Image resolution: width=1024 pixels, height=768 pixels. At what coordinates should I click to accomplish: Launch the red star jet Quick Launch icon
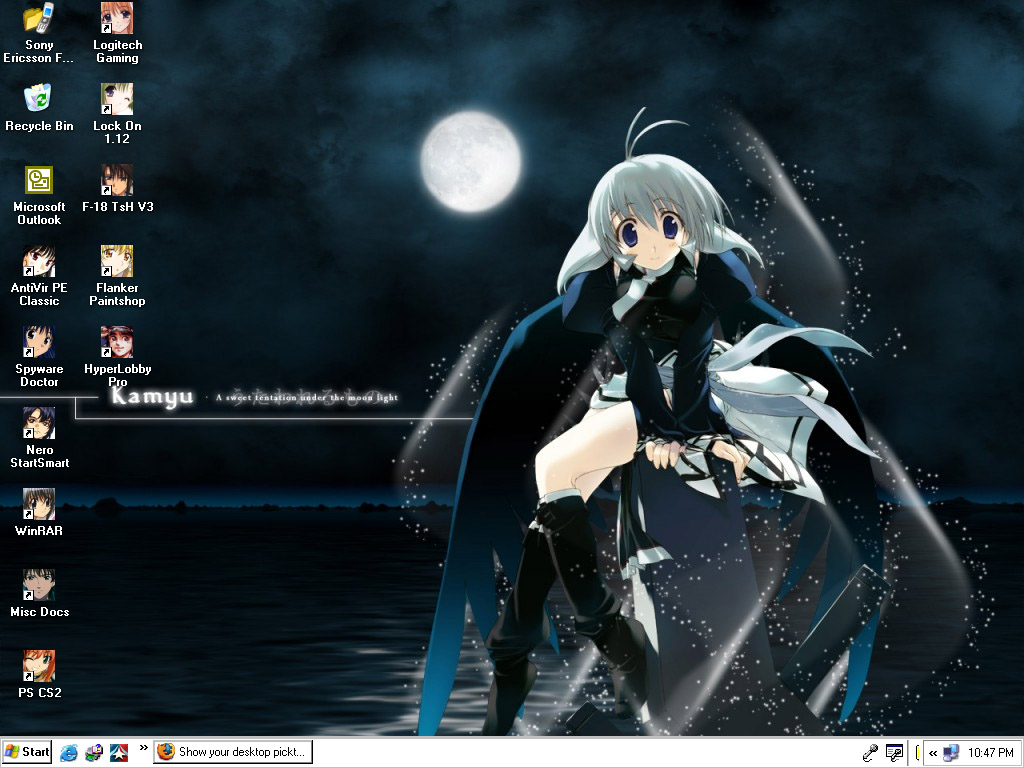click(119, 752)
